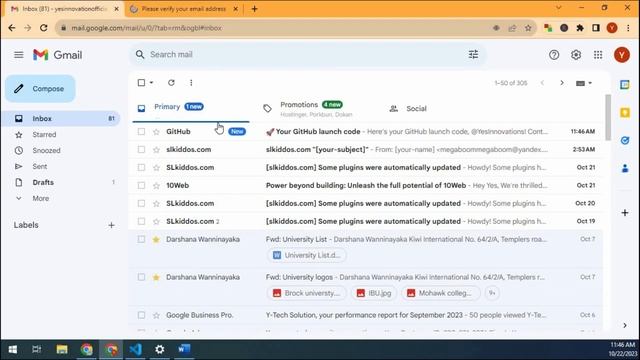
Task: Star the 10Web email
Action: (x=156, y=185)
